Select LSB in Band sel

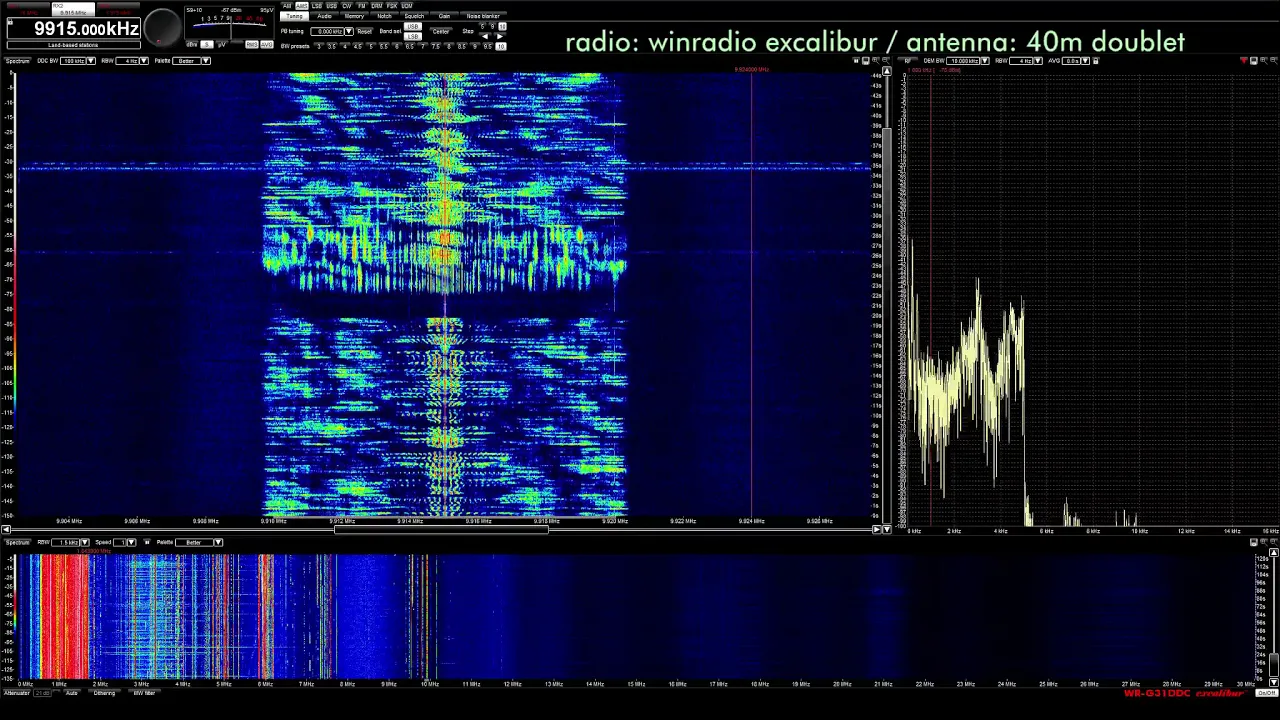point(413,36)
